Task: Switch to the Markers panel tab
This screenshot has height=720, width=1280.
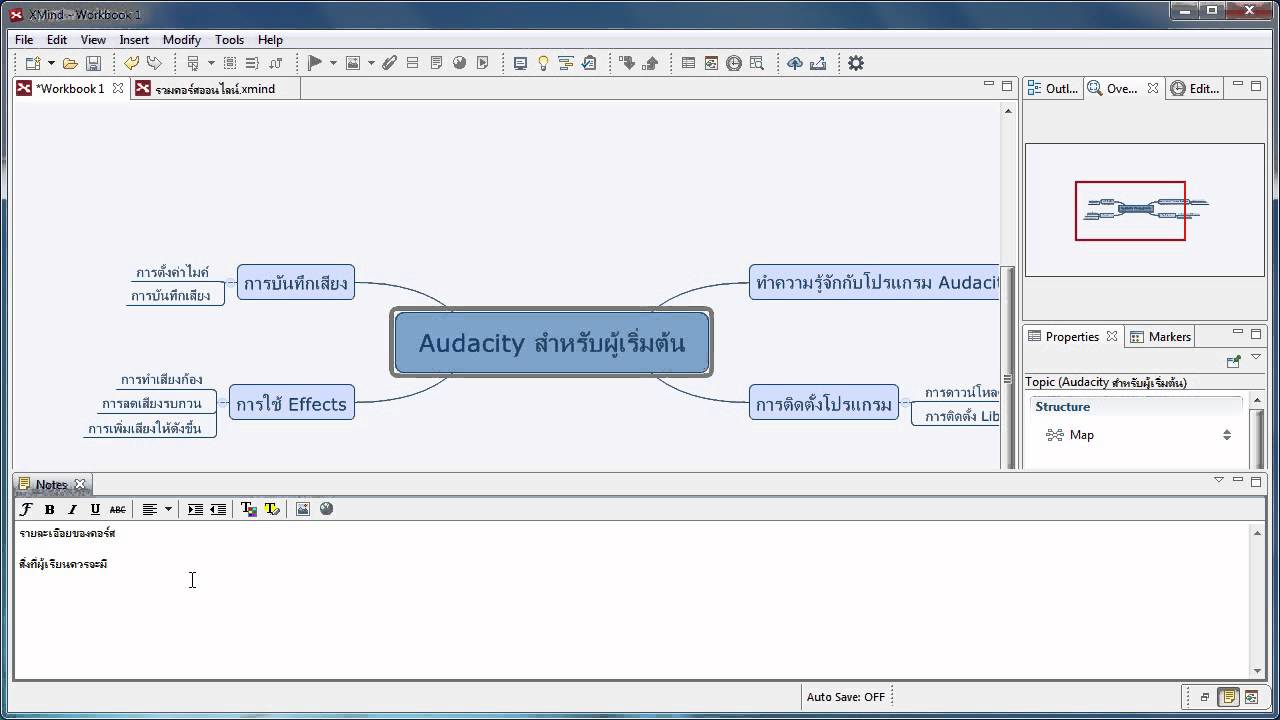Action: click(1160, 337)
